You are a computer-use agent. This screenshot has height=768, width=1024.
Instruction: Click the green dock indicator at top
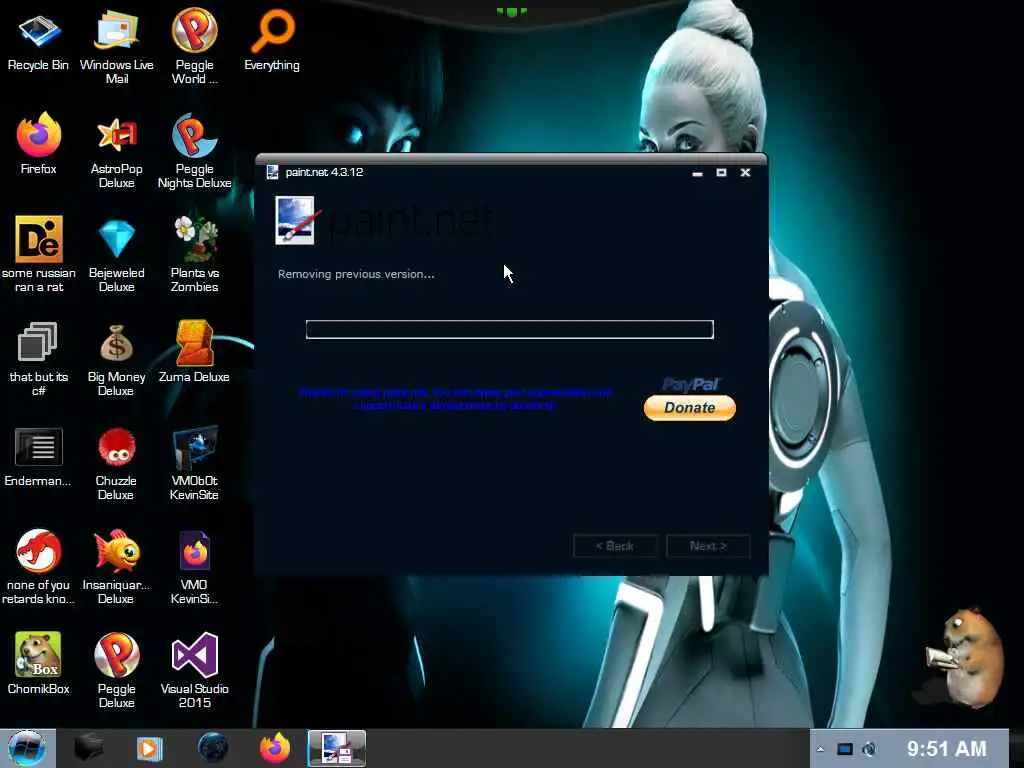511,12
